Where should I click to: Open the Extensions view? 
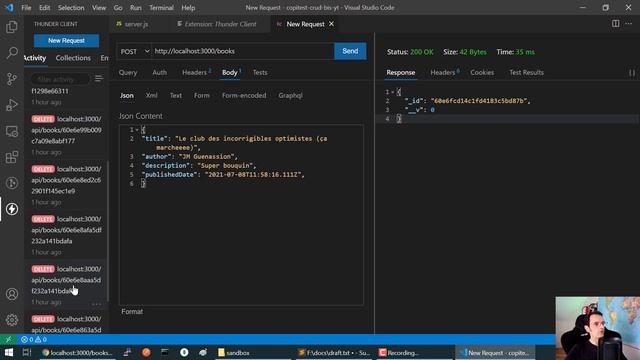[x=12, y=157]
